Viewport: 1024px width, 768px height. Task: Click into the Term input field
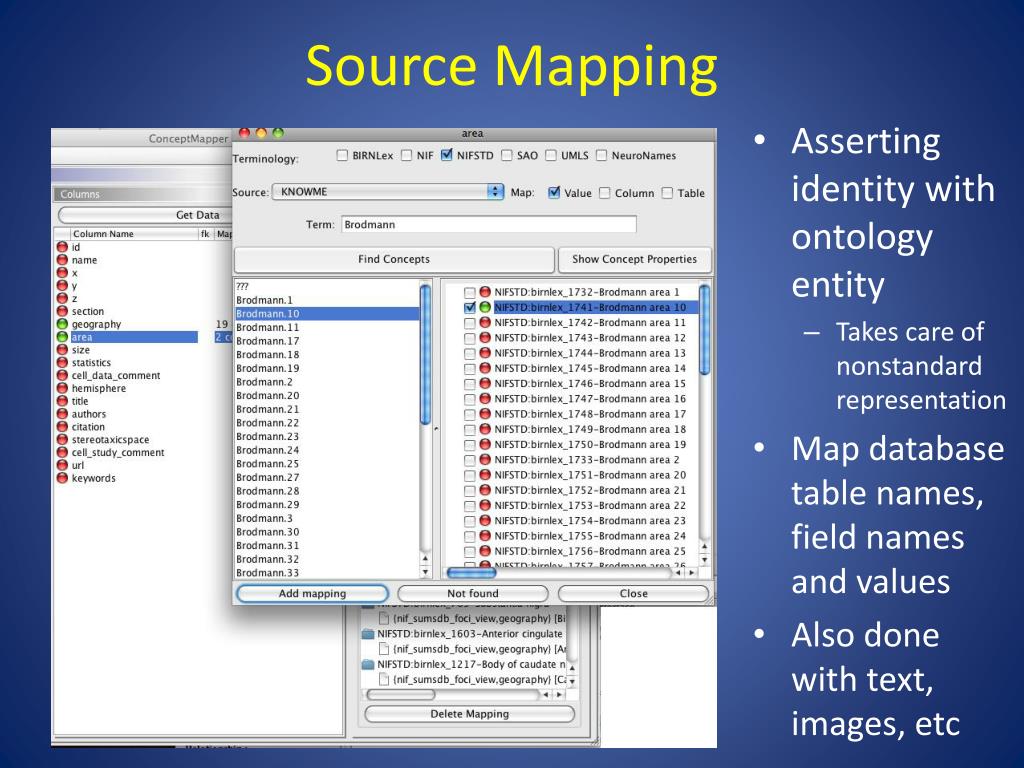click(488, 225)
